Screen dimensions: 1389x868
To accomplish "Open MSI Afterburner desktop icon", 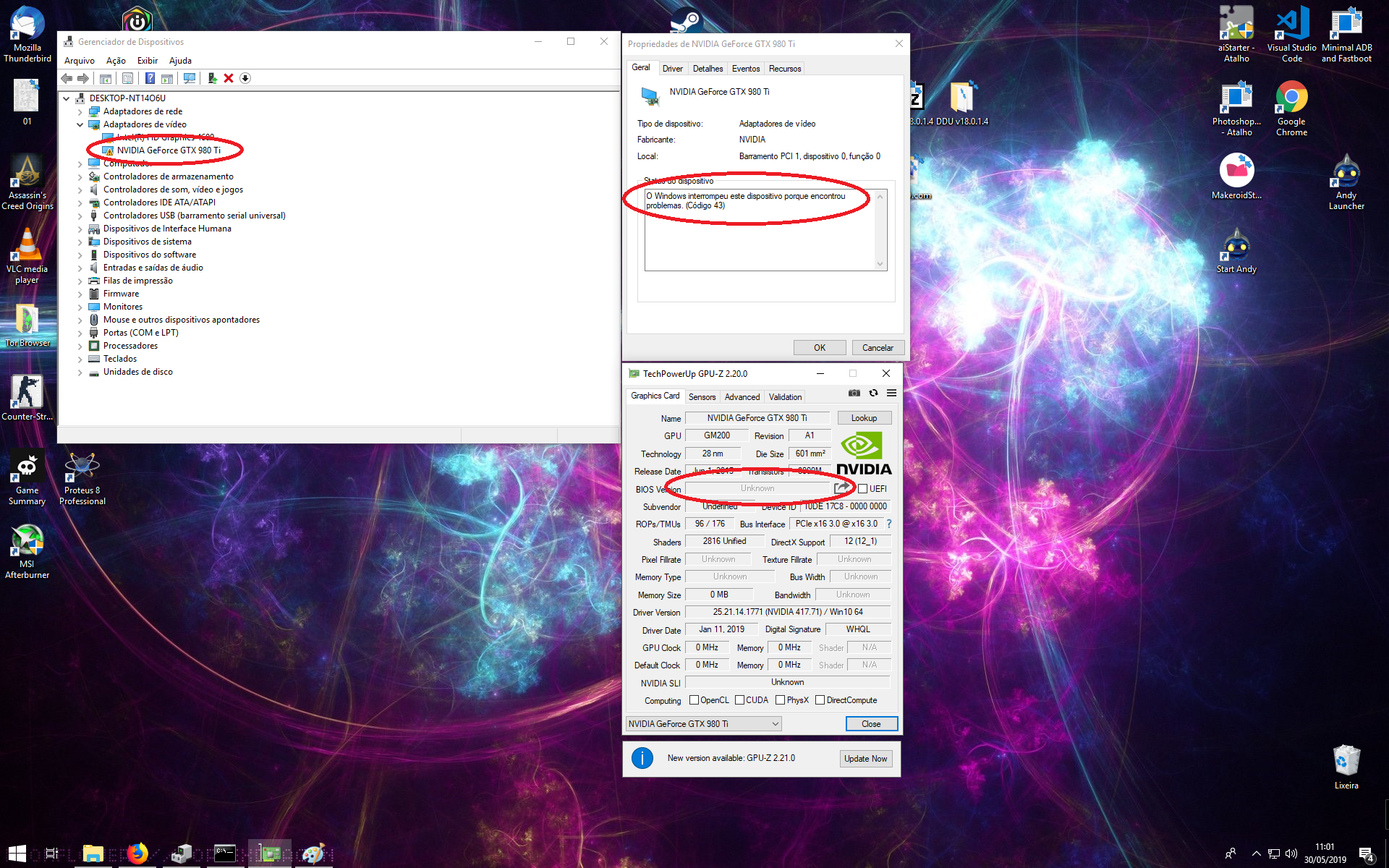I will coord(27,550).
